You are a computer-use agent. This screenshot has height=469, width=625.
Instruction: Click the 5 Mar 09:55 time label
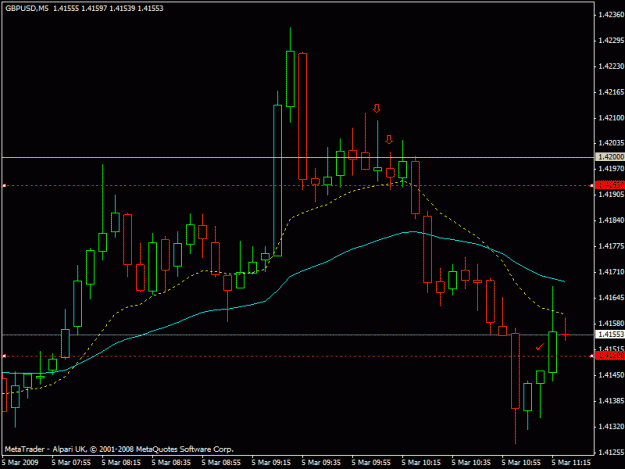click(x=371, y=463)
